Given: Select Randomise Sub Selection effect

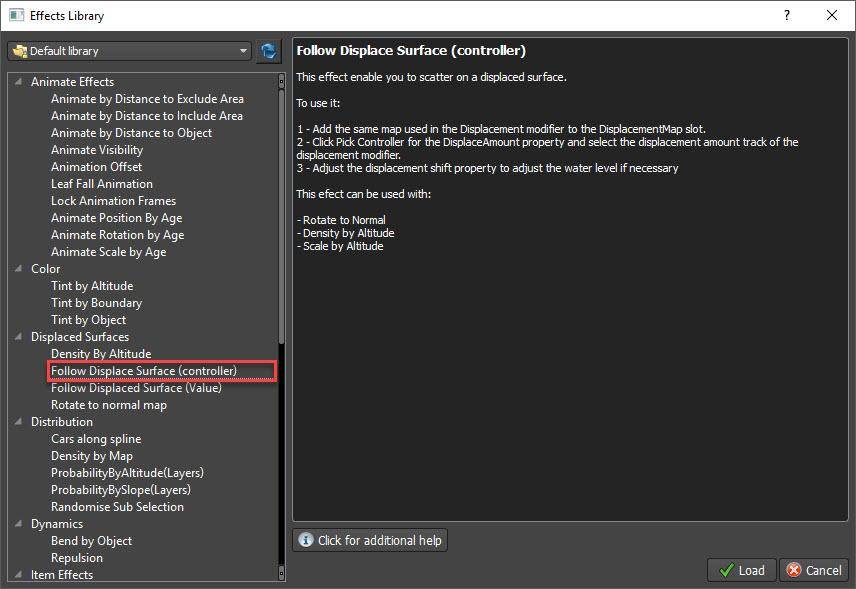Looking at the screenshot, I should [117, 507].
